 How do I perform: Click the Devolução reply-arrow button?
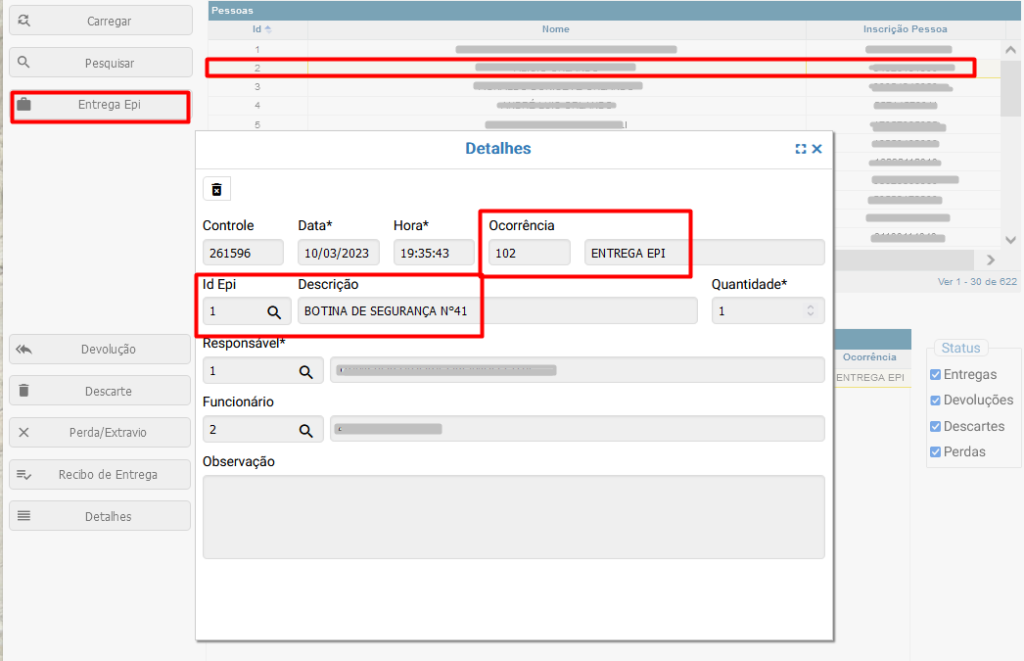click(100, 350)
